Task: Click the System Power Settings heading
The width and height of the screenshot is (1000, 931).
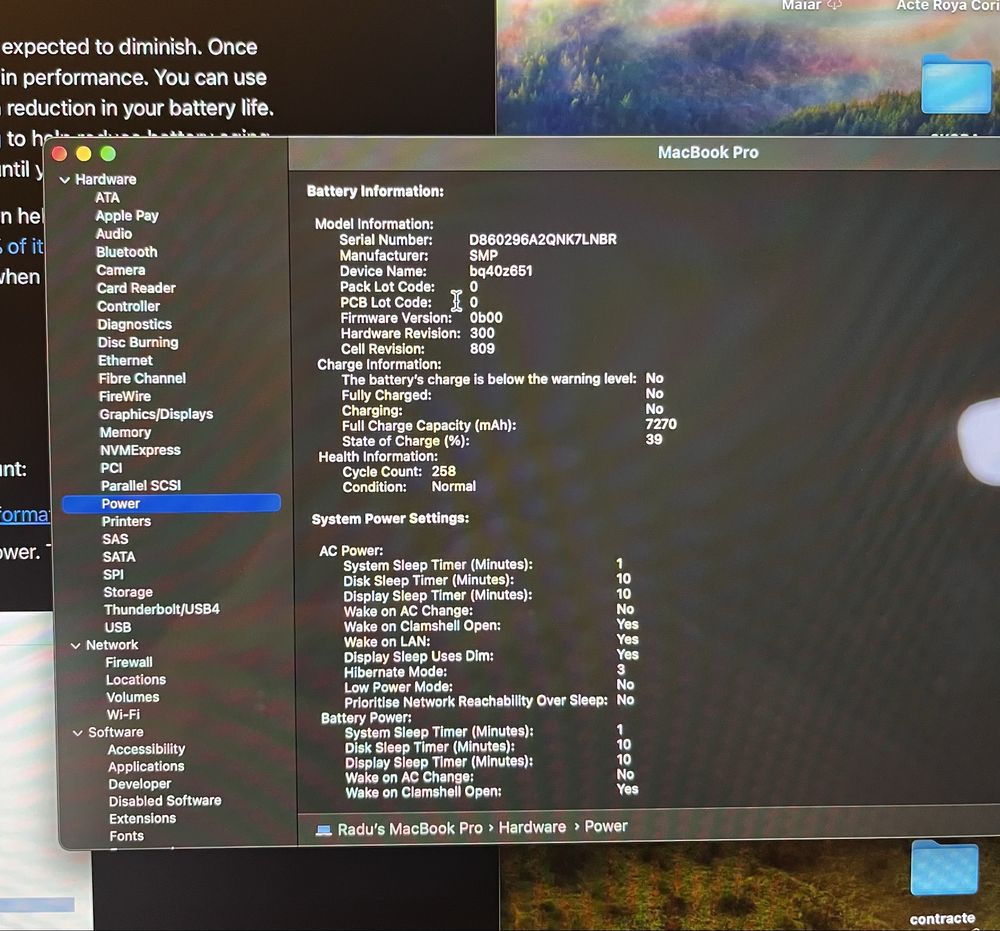Action: [390, 518]
